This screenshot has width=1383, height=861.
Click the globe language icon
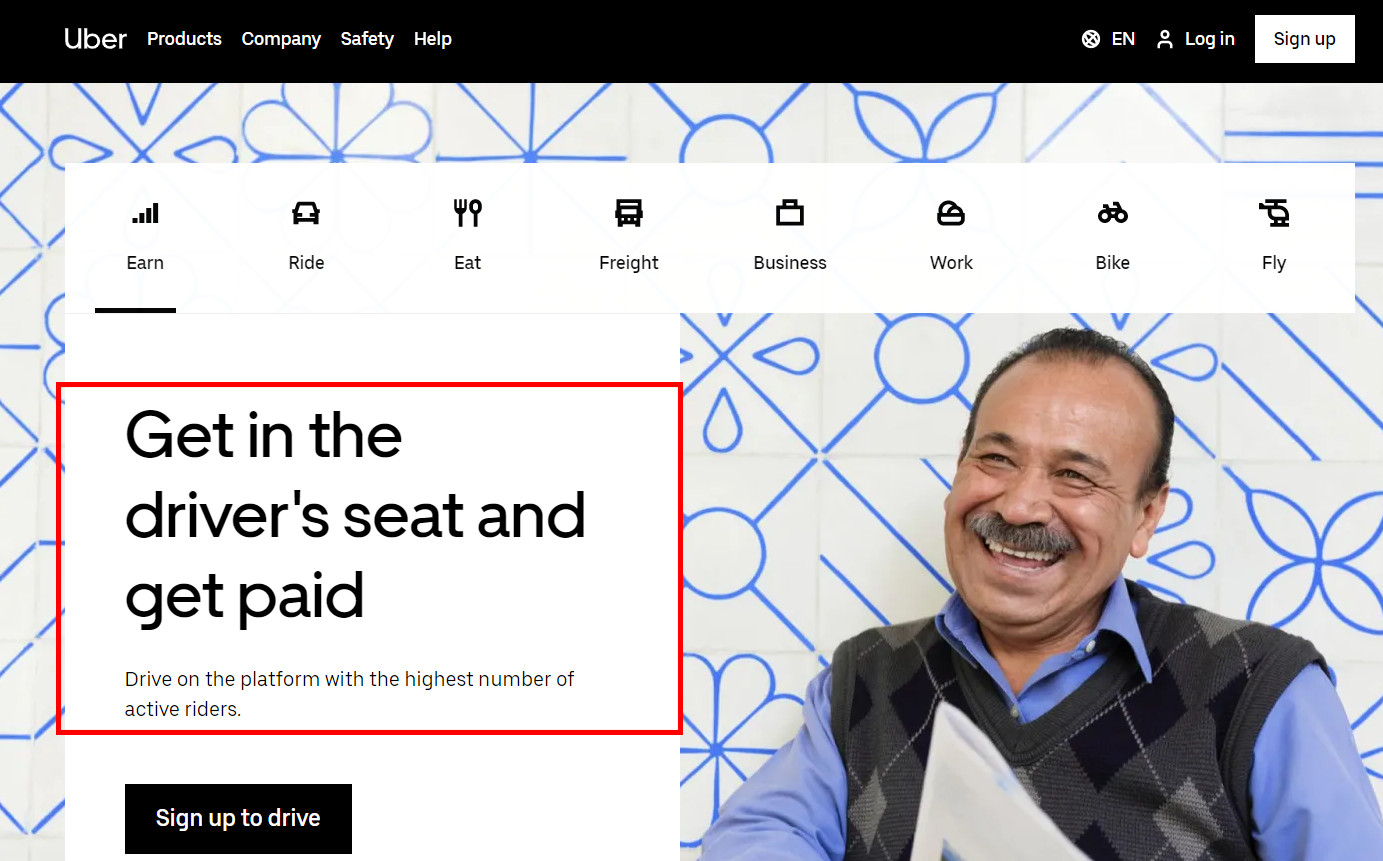point(1091,39)
